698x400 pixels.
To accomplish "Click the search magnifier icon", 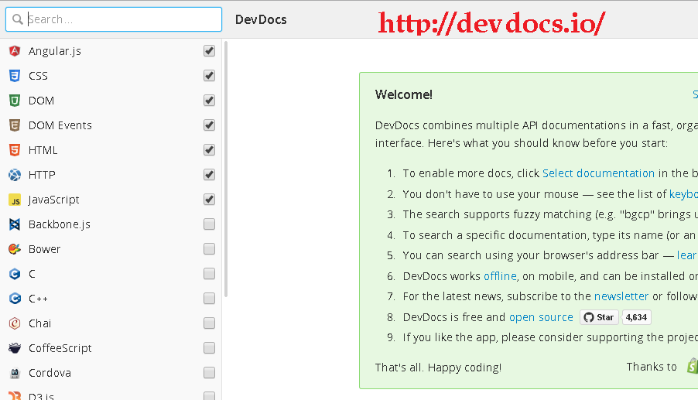I will 17,20.
